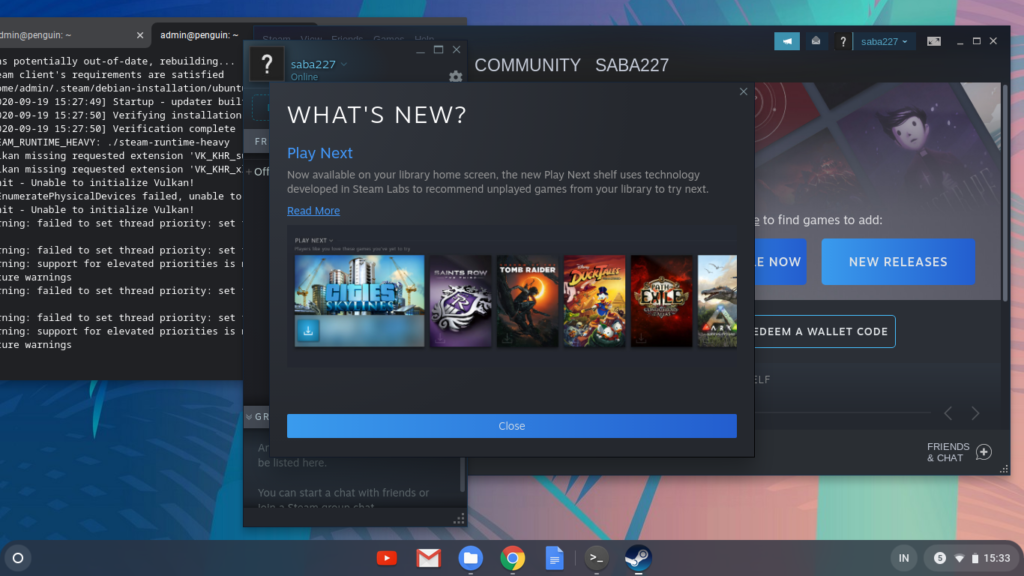
Task: Open the SABA227 profile tab in Steam
Action: click(x=632, y=65)
